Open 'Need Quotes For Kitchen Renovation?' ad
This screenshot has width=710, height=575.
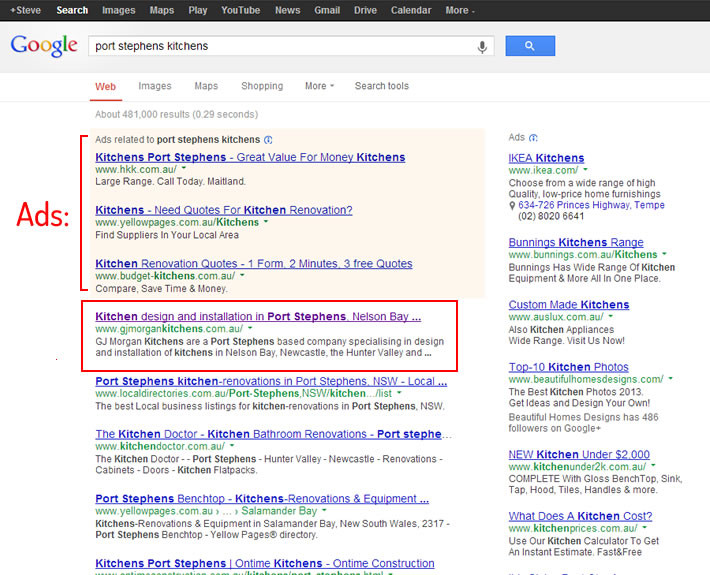pyautogui.click(x=224, y=210)
